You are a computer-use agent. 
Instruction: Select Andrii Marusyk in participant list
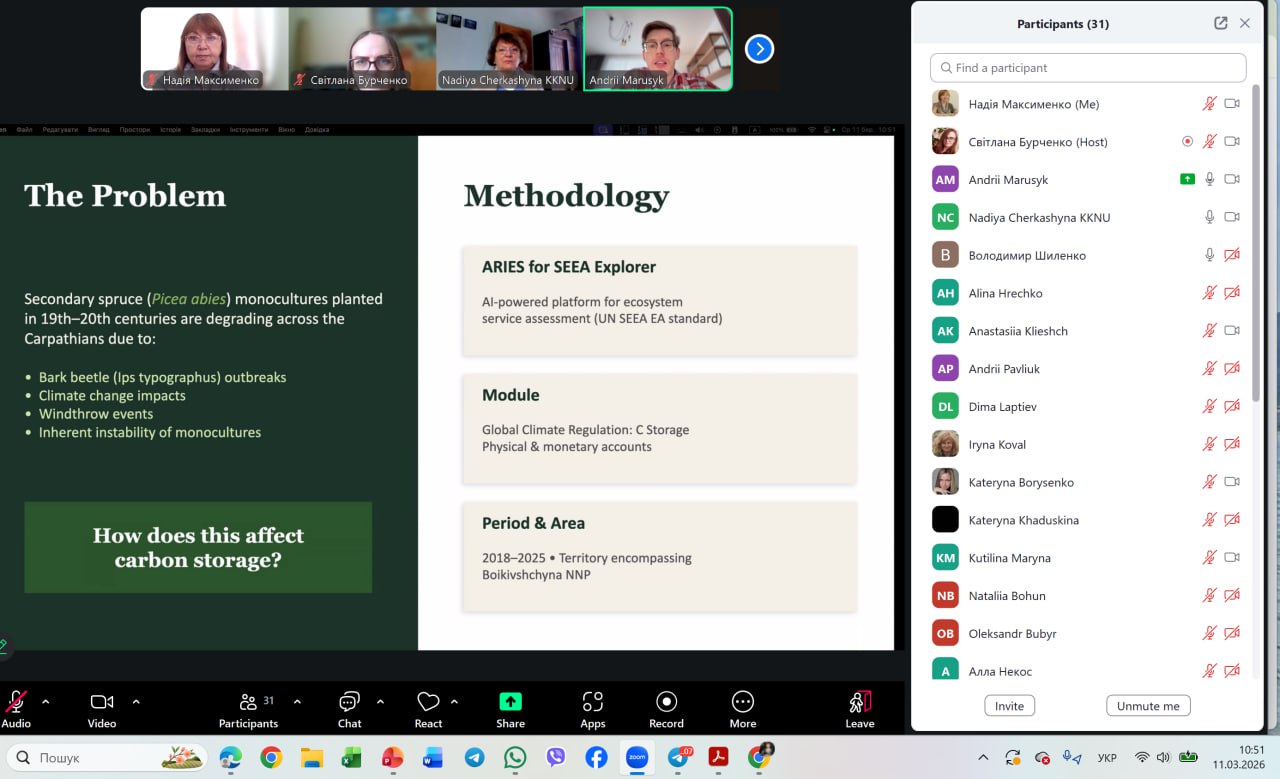1008,180
